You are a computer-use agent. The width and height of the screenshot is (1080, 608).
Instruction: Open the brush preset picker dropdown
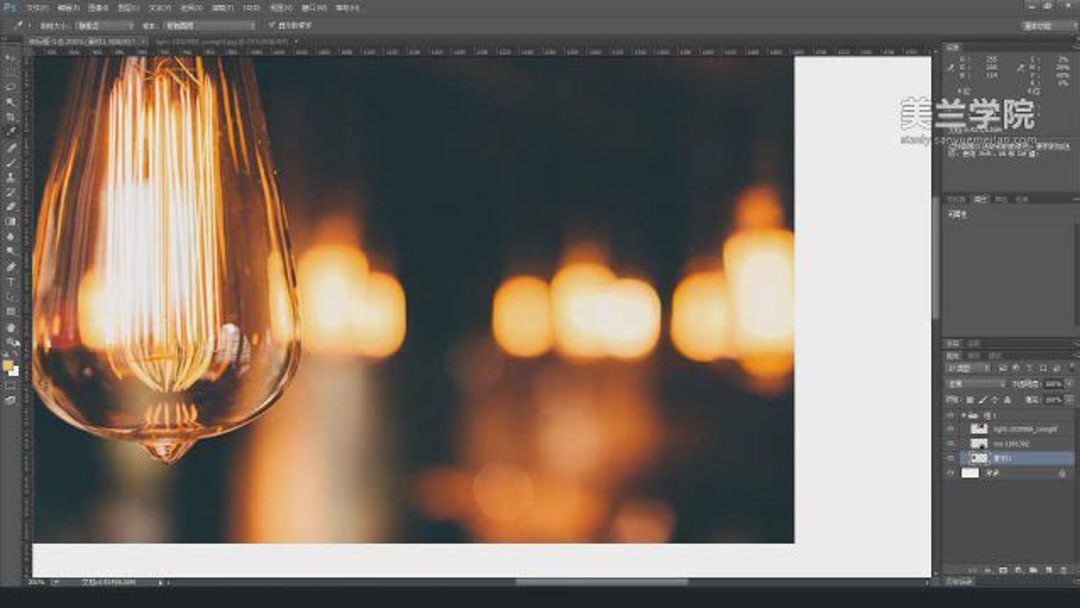pyautogui.click(x=100, y=25)
